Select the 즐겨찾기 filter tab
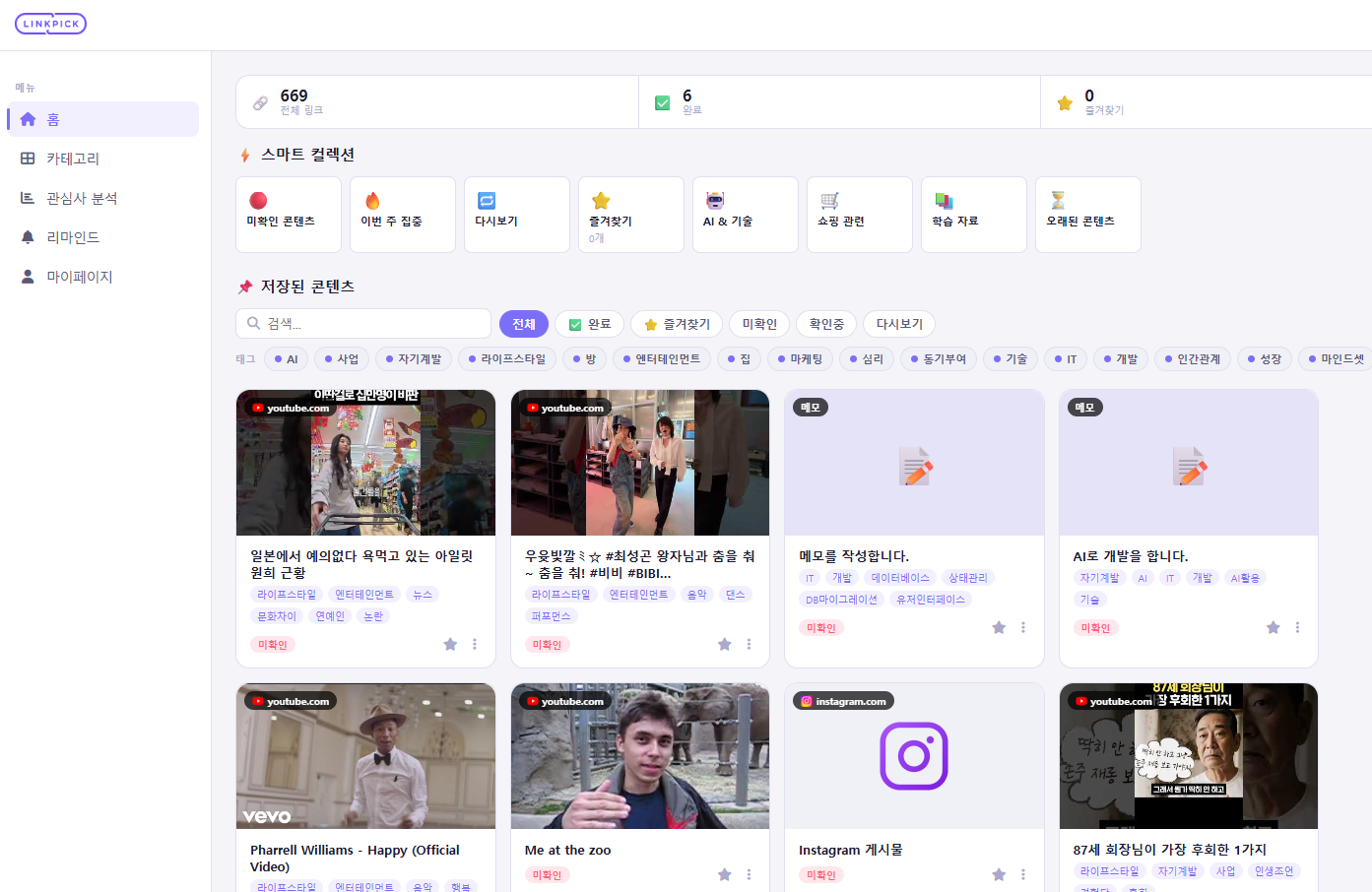The height and width of the screenshot is (892, 1372). pyautogui.click(x=677, y=324)
